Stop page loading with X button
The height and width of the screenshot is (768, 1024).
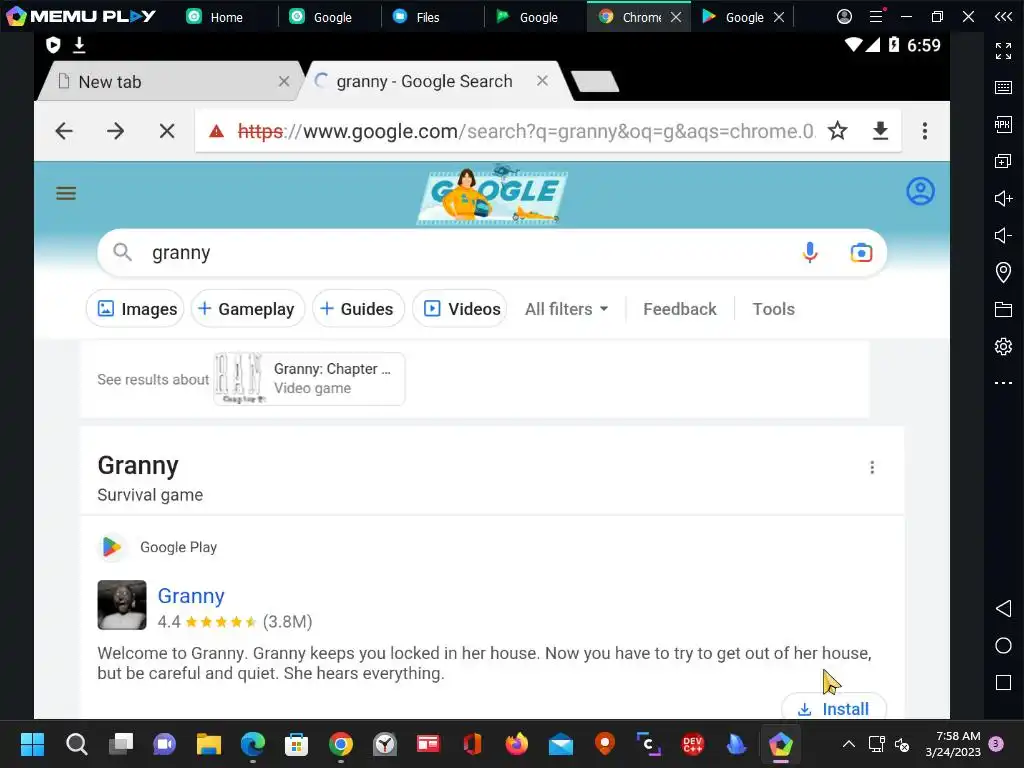[x=167, y=131]
